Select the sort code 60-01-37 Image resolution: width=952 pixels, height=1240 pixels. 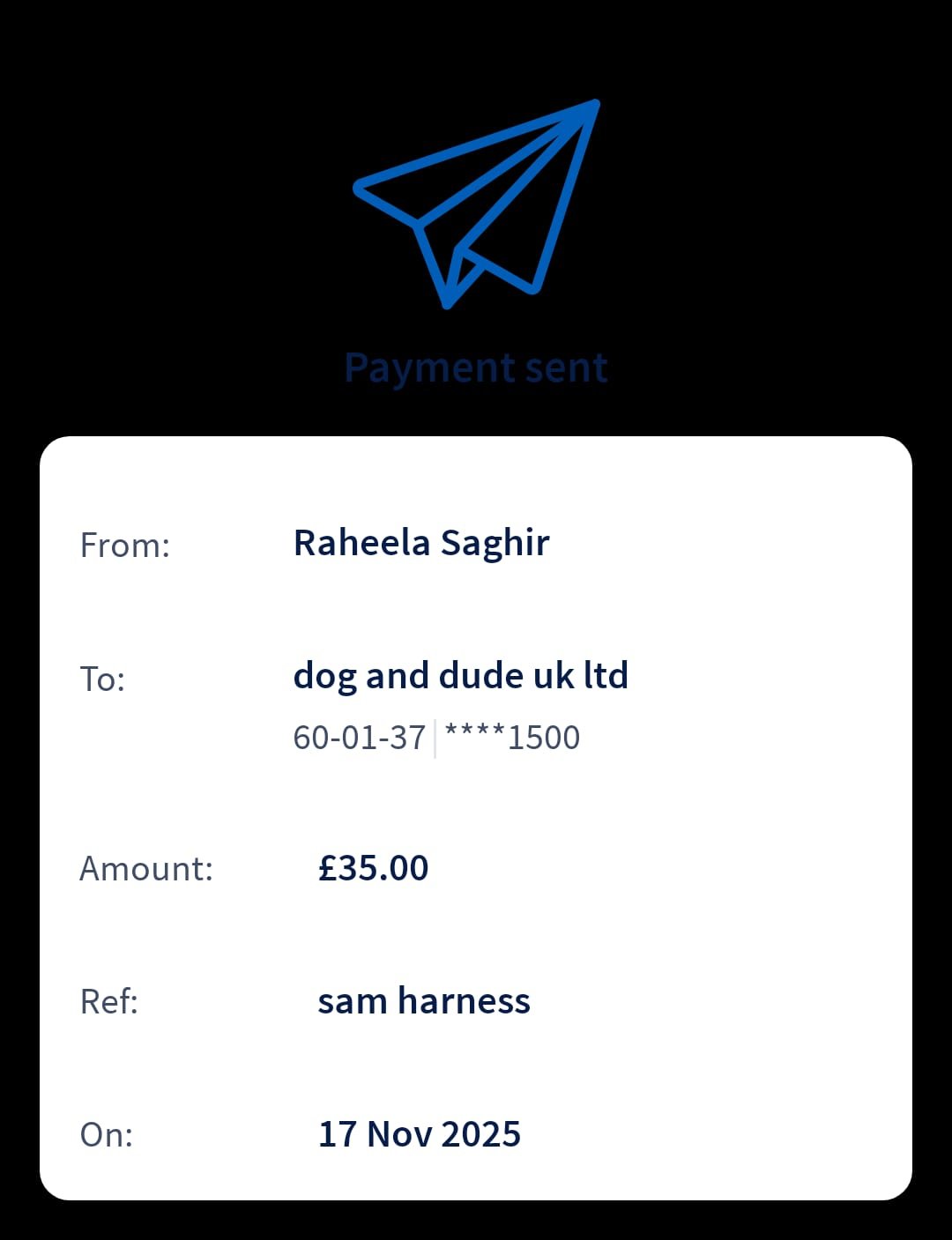[x=359, y=738]
